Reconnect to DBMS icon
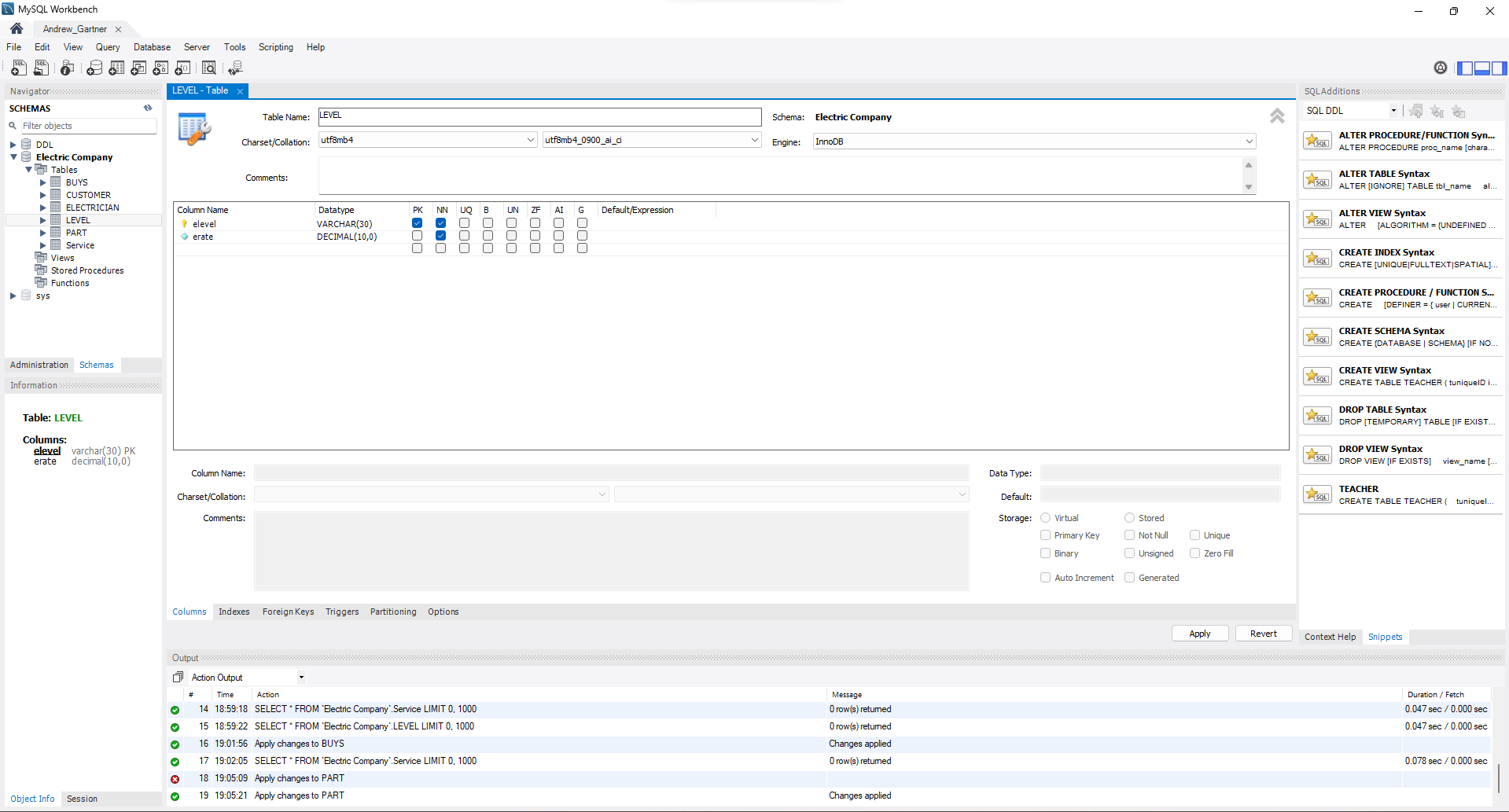Screen dimensions: 1509x812 click(235, 68)
